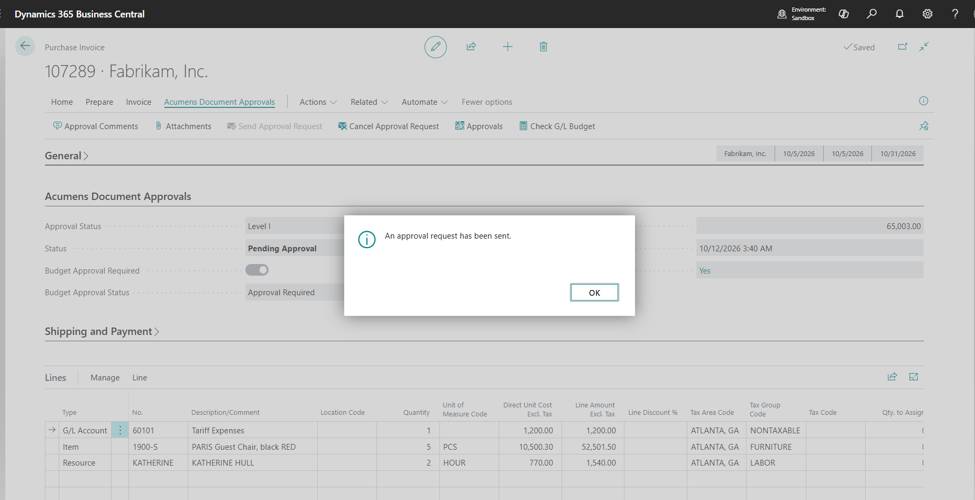The image size is (975, 500).
Task: Collapse the page with arrows icon
Action: pos(924,47)
